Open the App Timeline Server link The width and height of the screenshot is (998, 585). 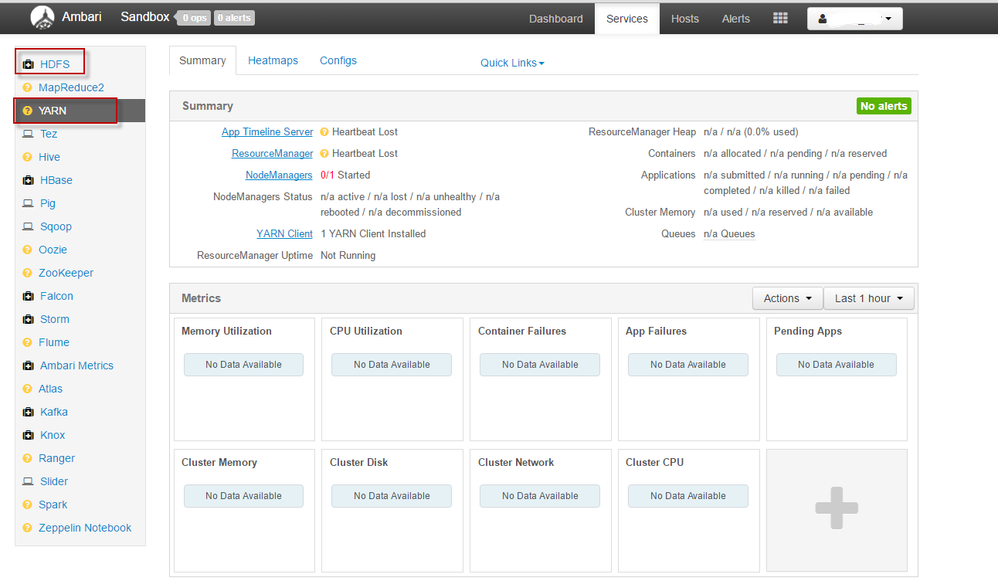tap(267, 132)
